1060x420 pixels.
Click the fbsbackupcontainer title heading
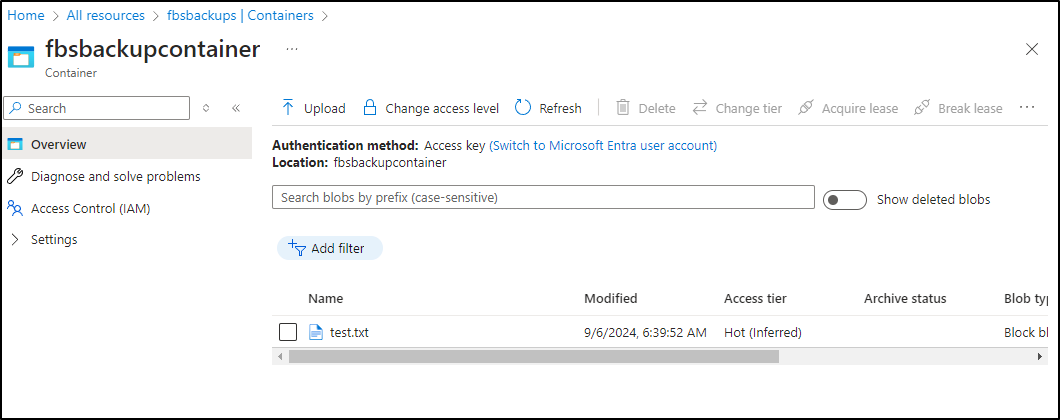click(x=152, y=49)
